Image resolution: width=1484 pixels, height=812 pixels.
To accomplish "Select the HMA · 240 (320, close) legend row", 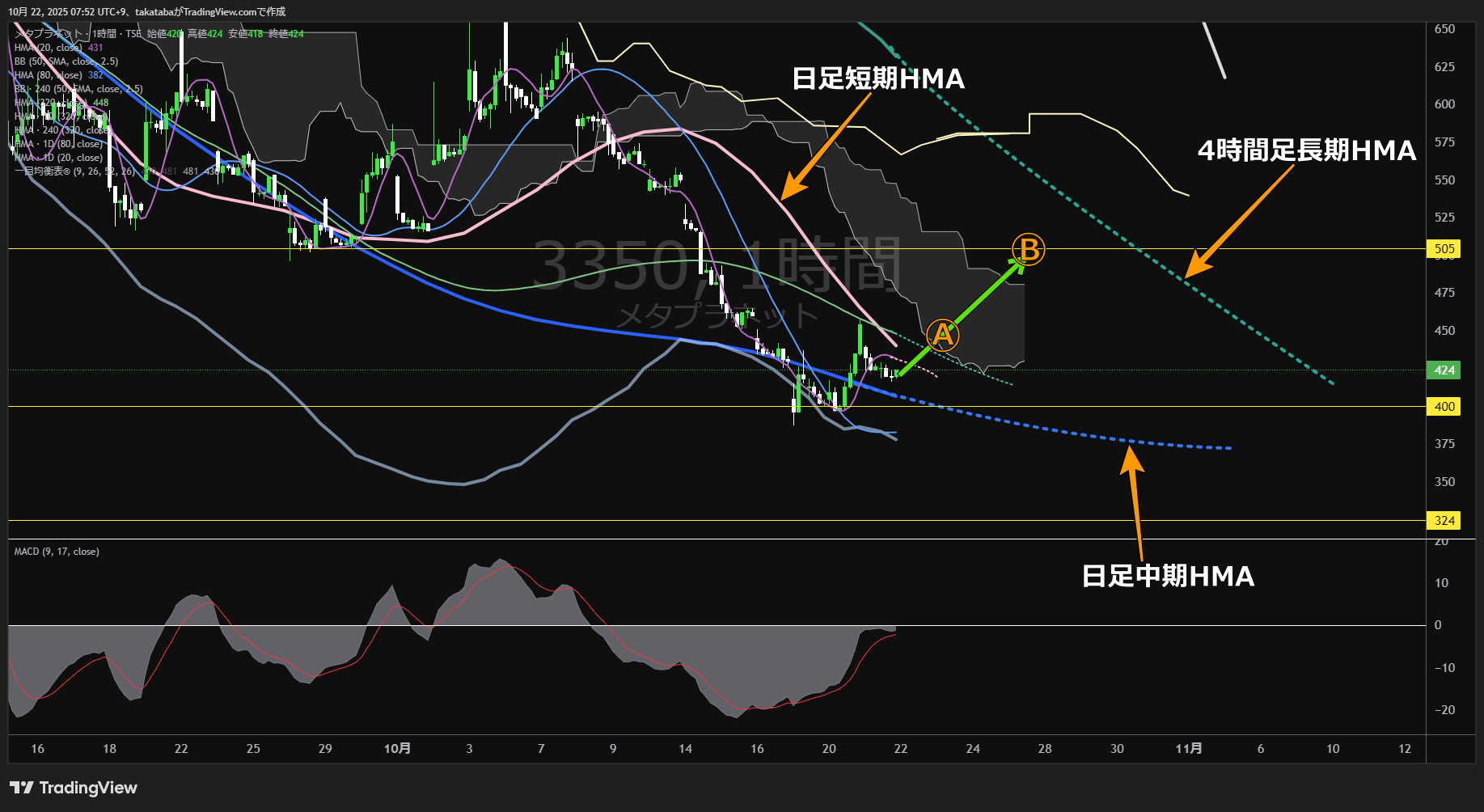I will tap(61, 130).
